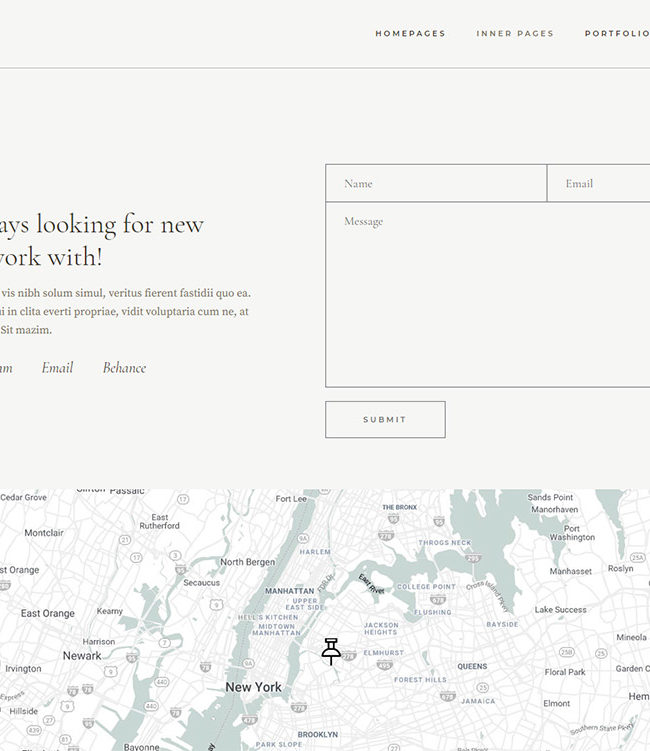Click the Secaucus map label
Image resolution: width=650 pixels, height=751 pixels.
(x=202, y=583)
